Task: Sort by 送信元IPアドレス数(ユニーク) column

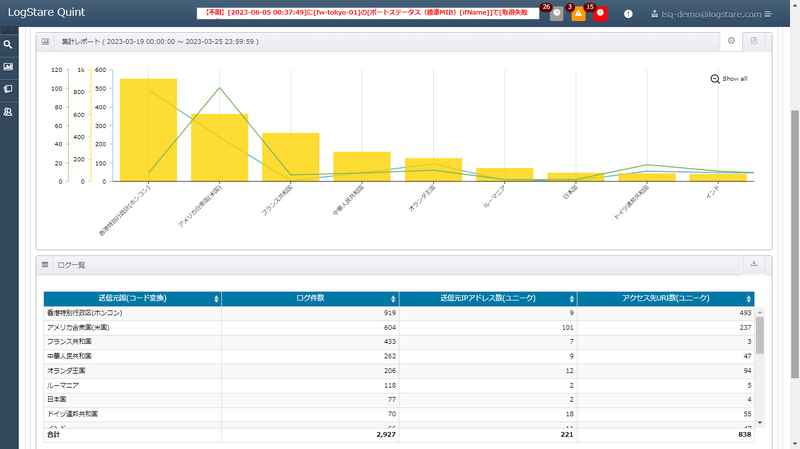Action: click(x=488, y=299)
